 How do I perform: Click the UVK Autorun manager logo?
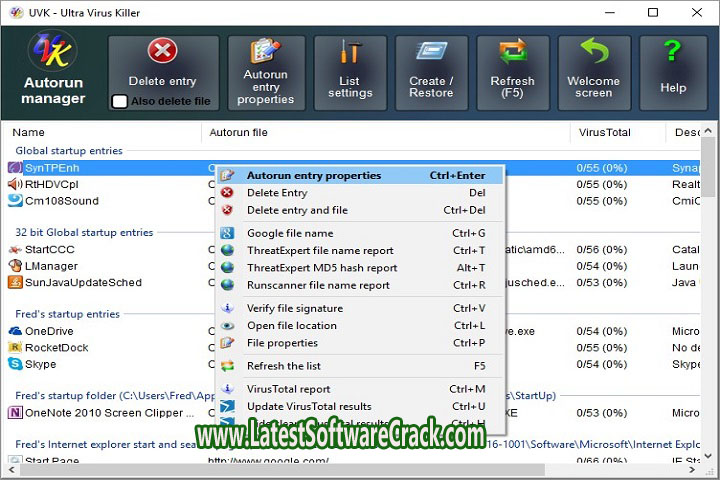[53, 51]
